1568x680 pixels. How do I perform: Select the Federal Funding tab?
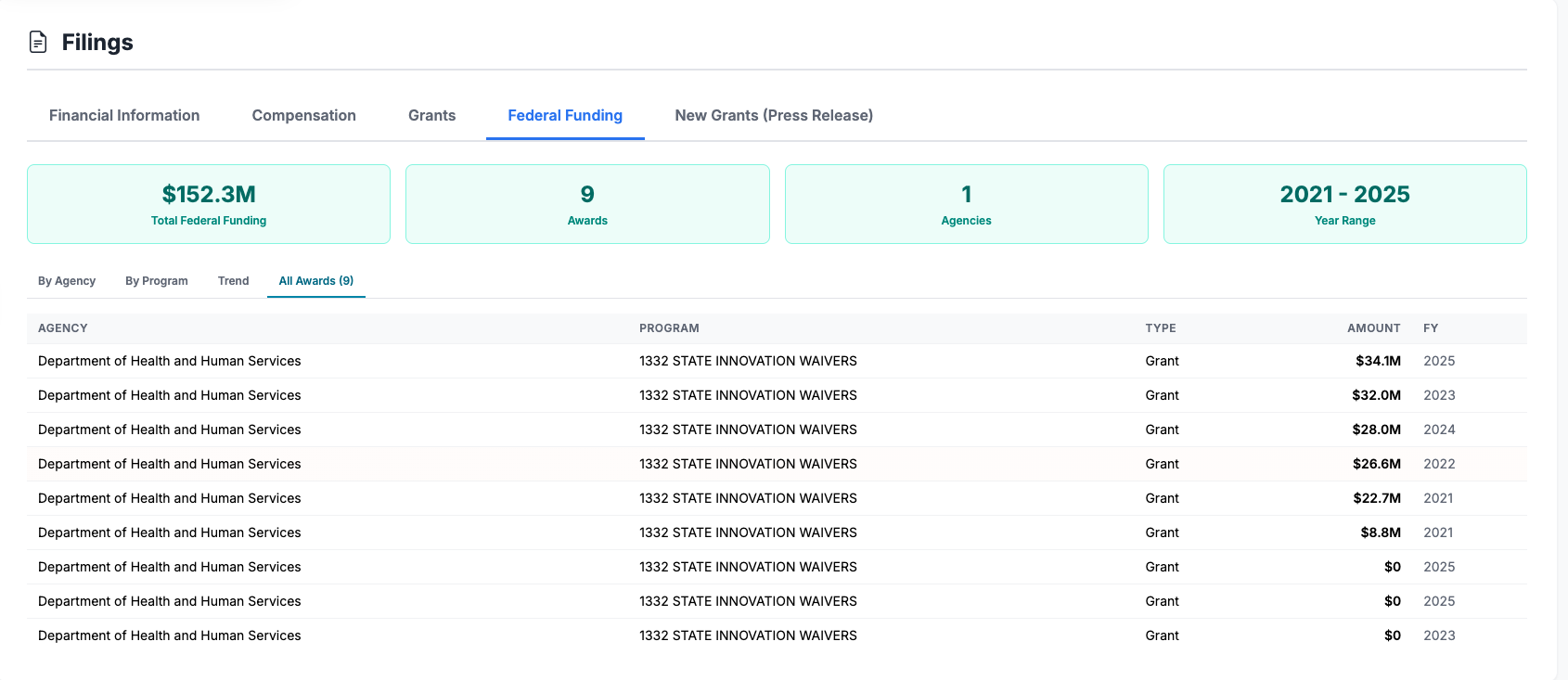[564, 115]
